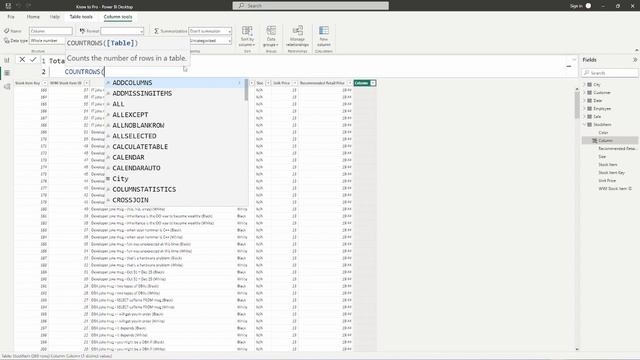Switch to Report view in left sidebar
The height and width of the screenshot is (360, 640).
7,60
